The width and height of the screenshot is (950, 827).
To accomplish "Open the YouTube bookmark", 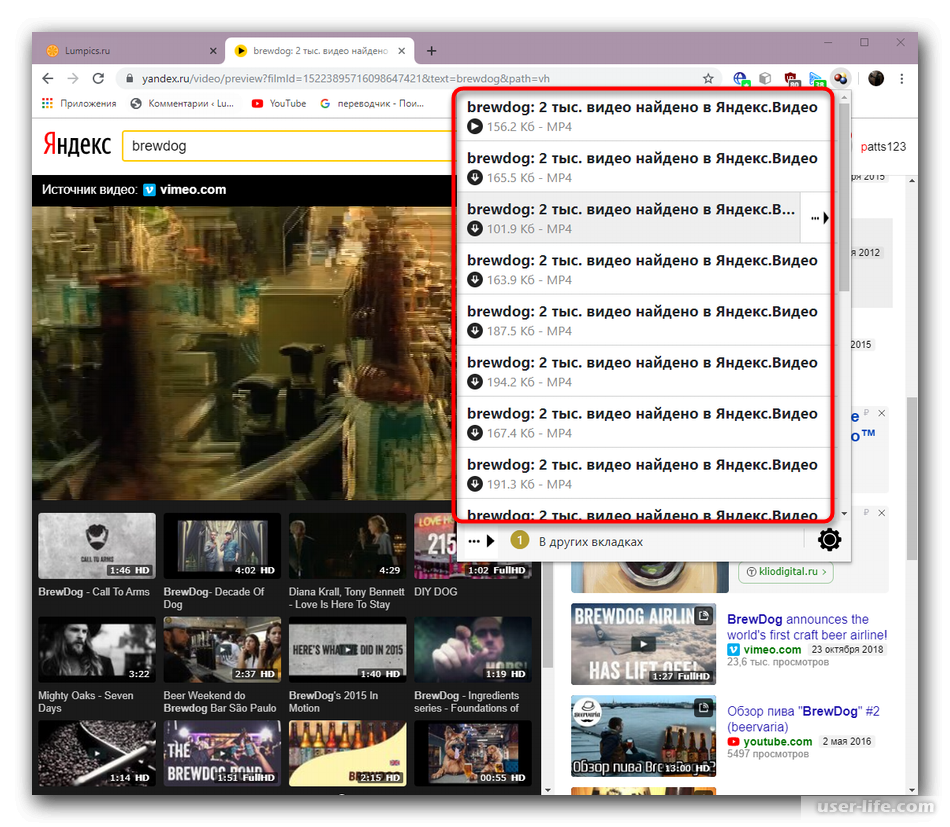I will coord(279,104).
